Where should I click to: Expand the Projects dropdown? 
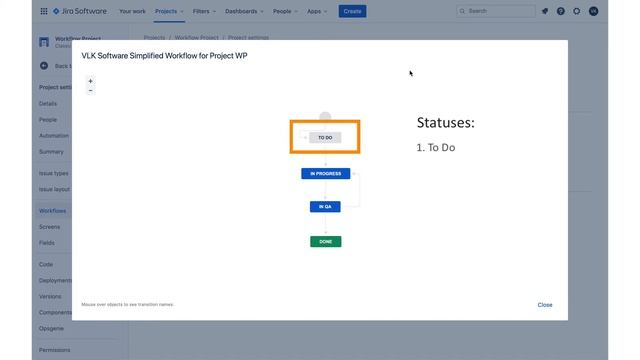[x=169, y=11]
